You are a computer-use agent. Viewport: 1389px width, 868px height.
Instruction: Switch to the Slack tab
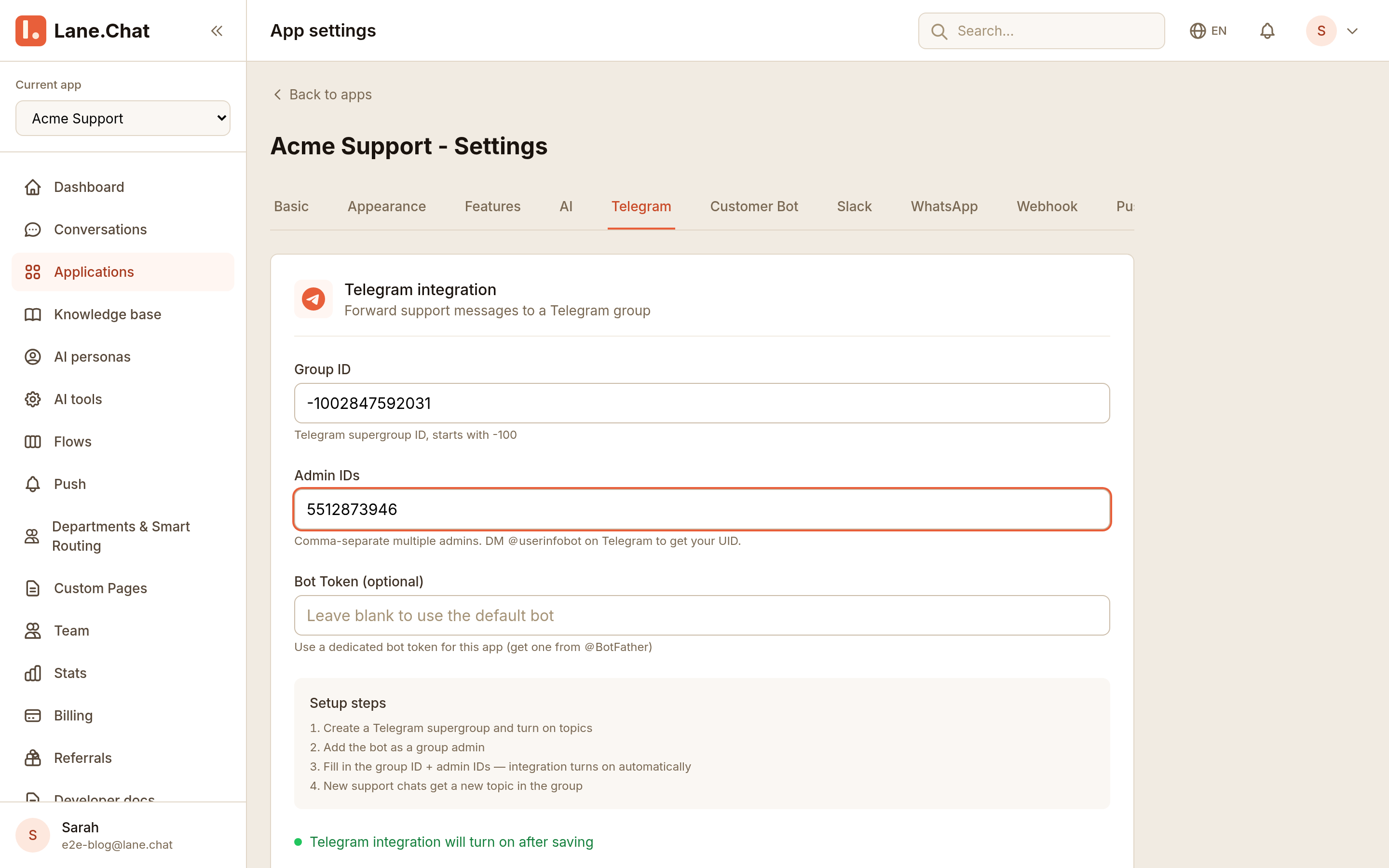tap(854, 207)
